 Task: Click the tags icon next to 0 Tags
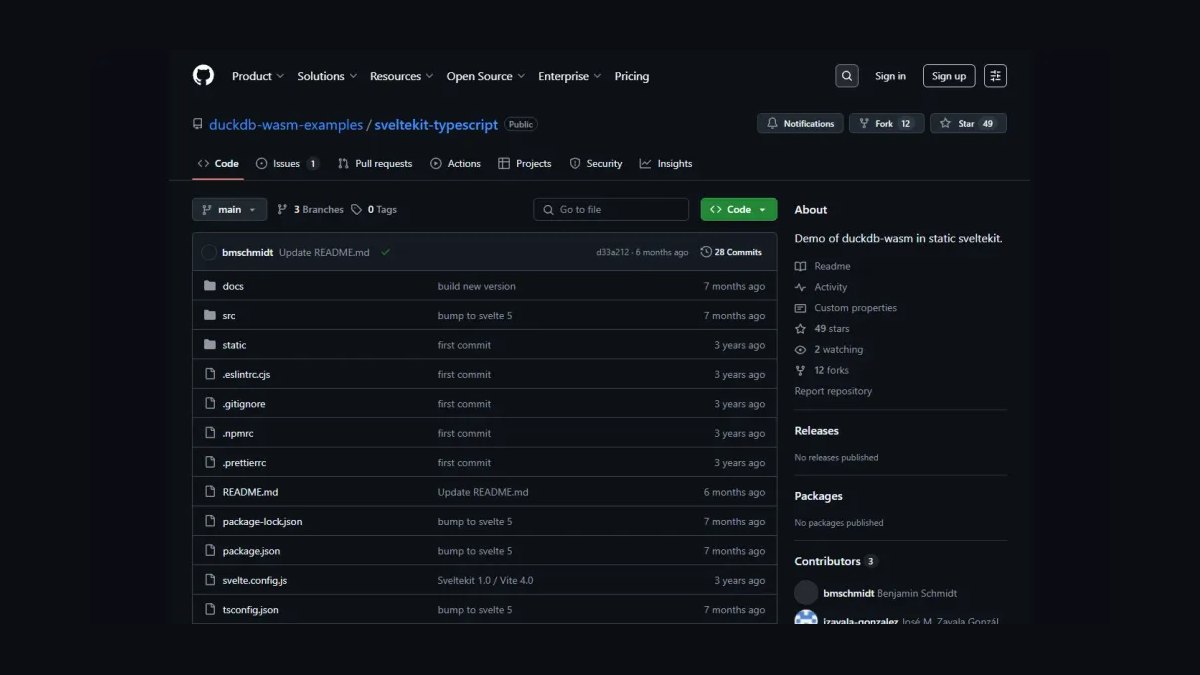(x=357, y=210)
